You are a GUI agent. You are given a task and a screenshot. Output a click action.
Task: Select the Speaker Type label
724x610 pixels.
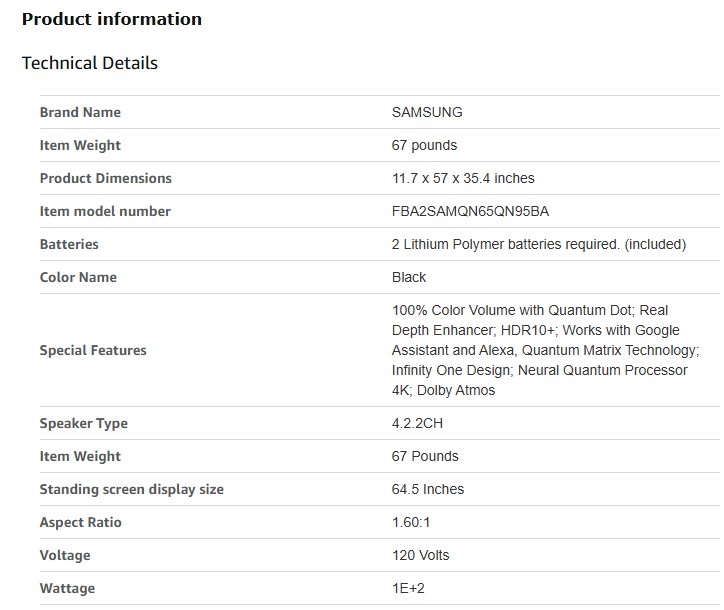(83, 423)
